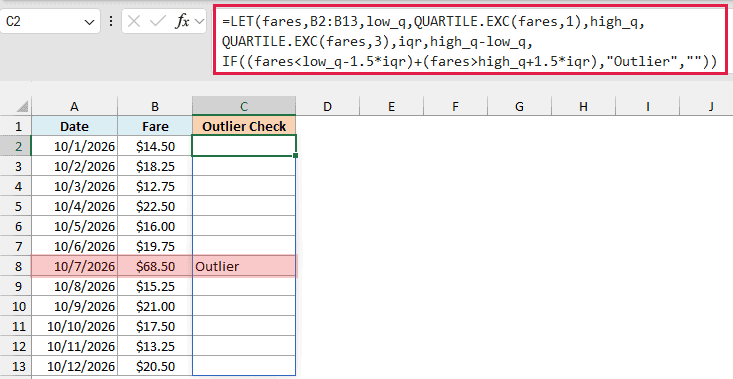Select column F header
733x379 pixels.
(x=455, y=107)
